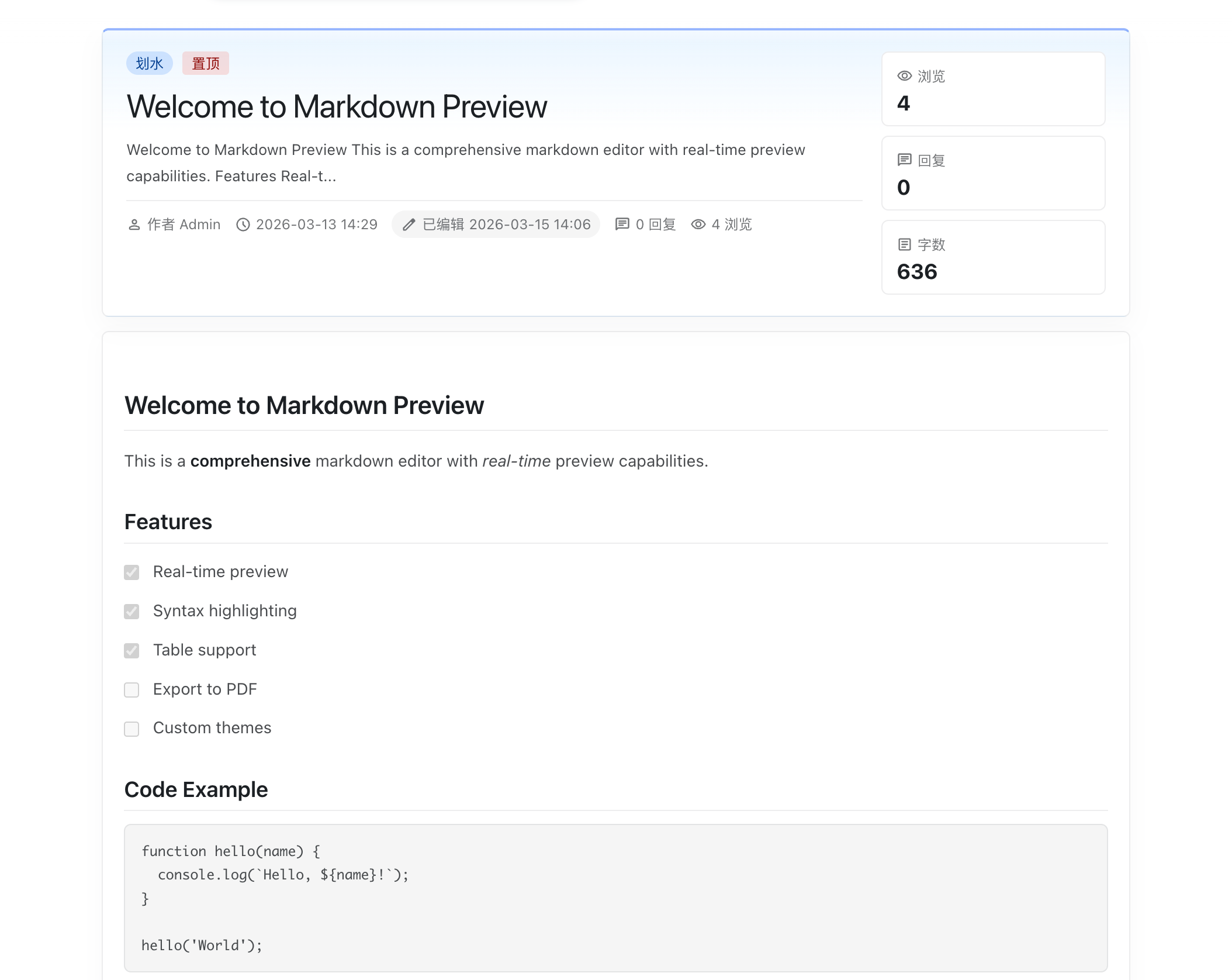Image resolution: width=1232 pixels, height=980 pixels.
Task: Uncheck the Table support checkbox
Action: click(x=131, y=651)
